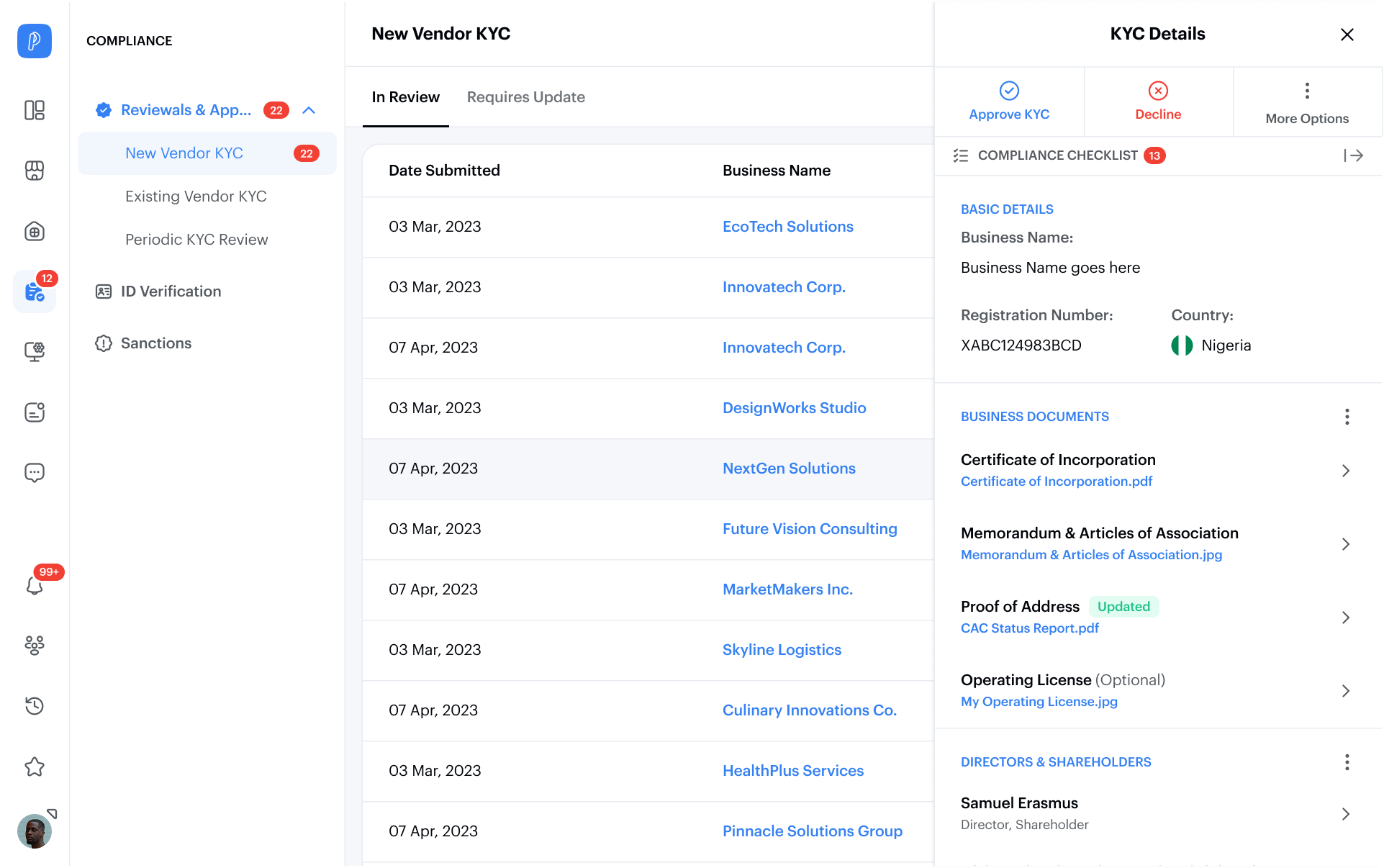Collapse the Reviewals & Approvals section chevron

[x=309, y=110]
